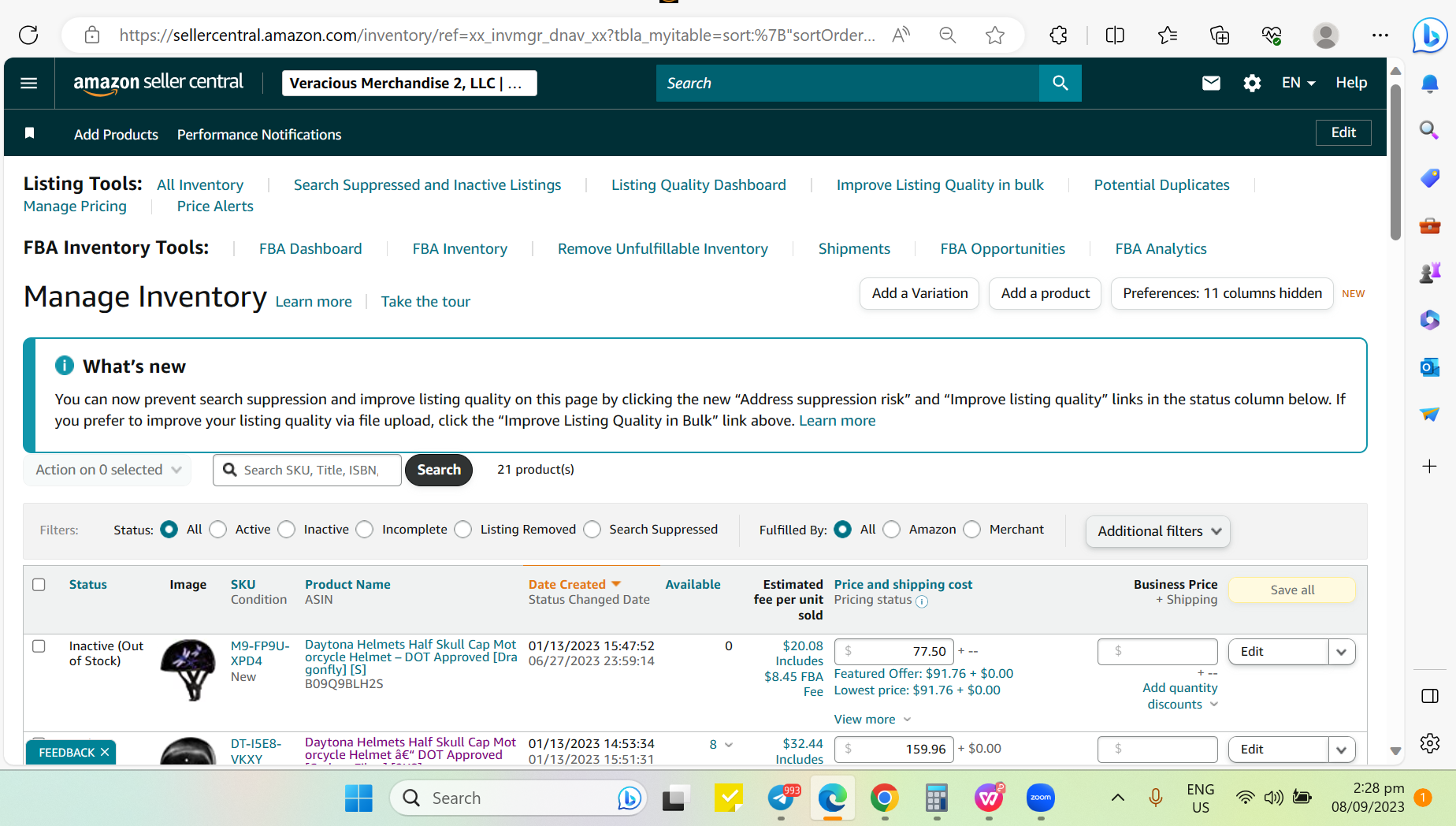Select Amazon under Fulfilled By
The height and width of the screenshot is (826, 1456).
tap(892, 530)
